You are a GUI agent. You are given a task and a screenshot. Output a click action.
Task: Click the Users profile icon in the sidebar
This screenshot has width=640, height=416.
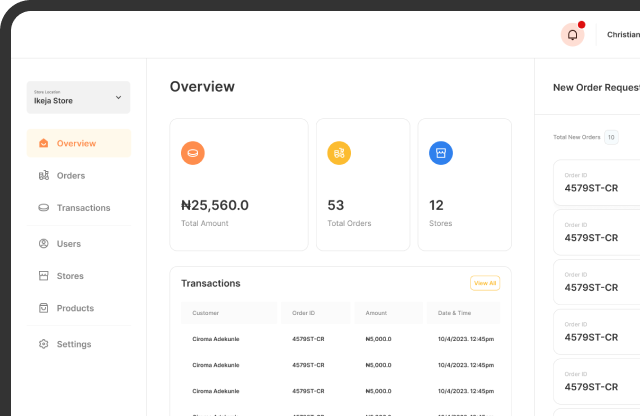point(44,244)
